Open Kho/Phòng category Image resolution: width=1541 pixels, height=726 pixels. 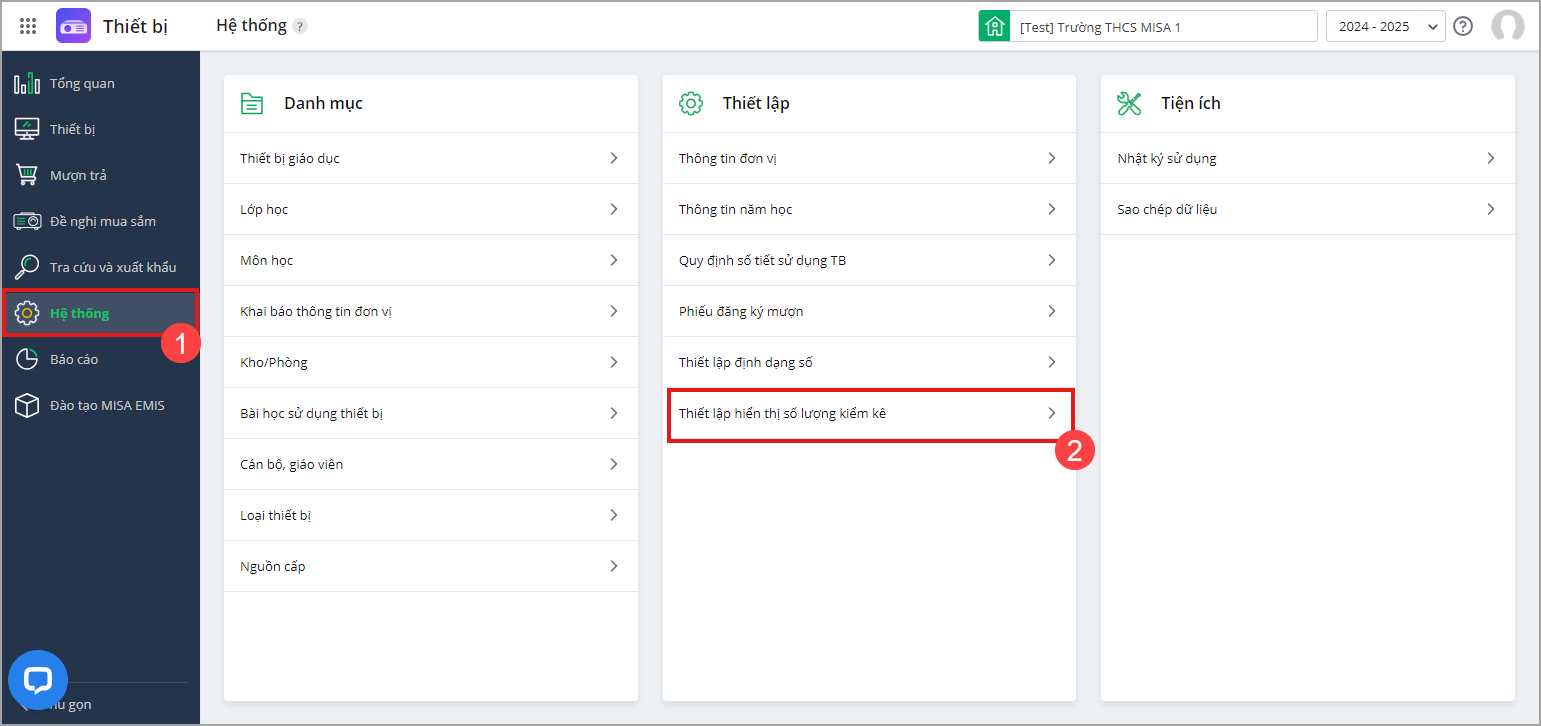[x=274, y=362]
